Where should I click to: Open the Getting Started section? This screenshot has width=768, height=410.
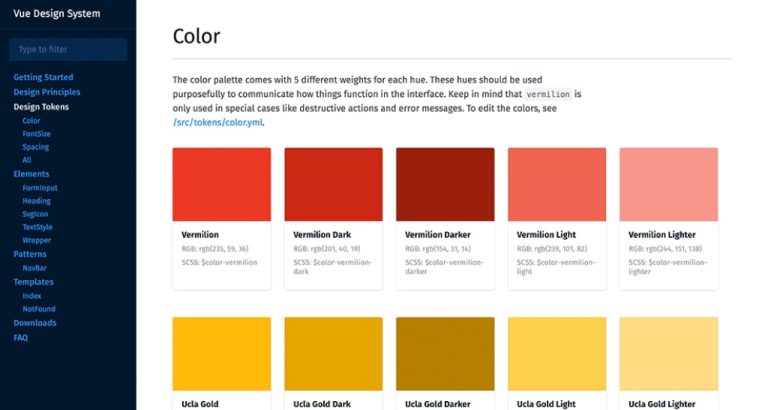[x=43, y=77]
